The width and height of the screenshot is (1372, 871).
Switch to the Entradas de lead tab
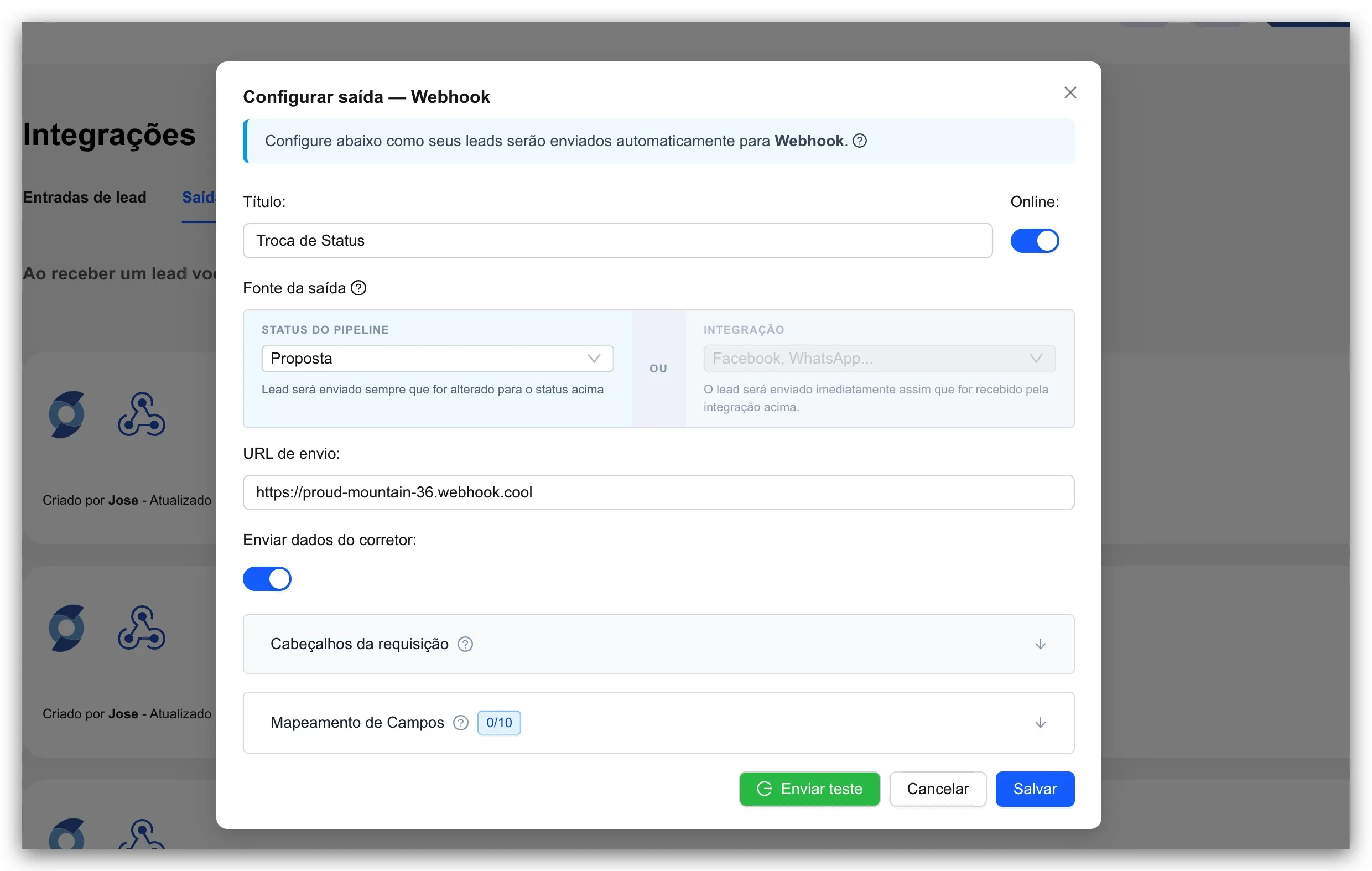pos(84,197)
